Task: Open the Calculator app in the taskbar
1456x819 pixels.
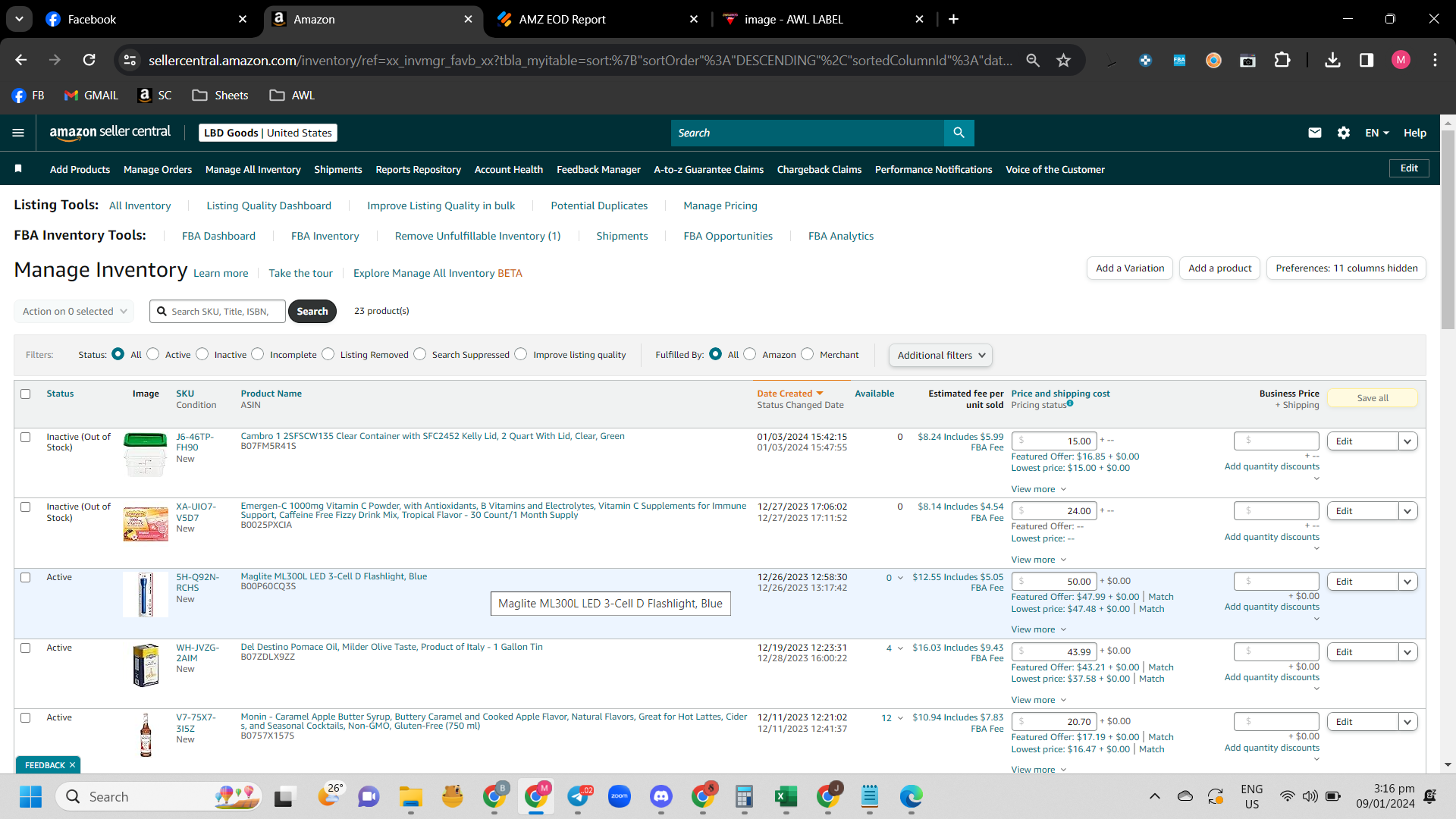Action: (744, 796)
